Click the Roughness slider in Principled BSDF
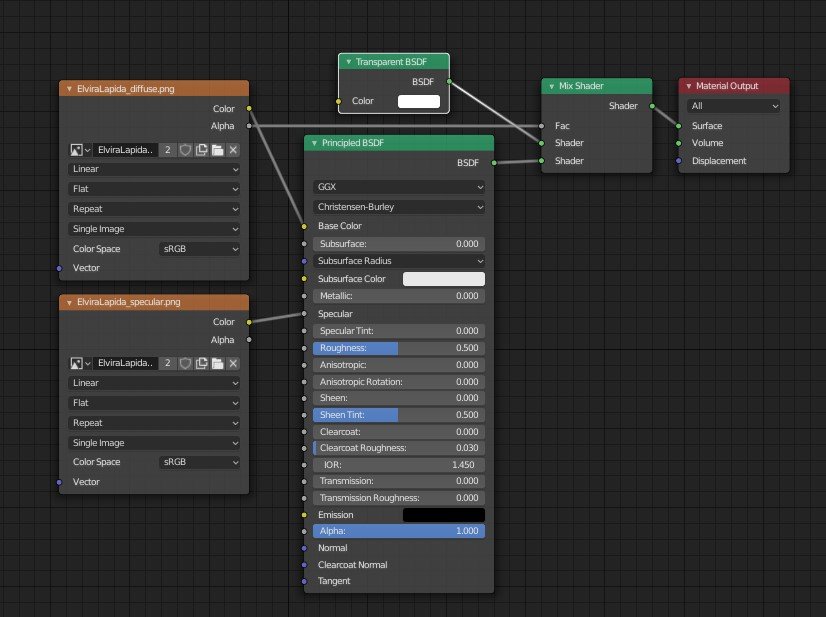Image resolution: width=826 pixels, height=617 pixels. click(x=399, y=348)
